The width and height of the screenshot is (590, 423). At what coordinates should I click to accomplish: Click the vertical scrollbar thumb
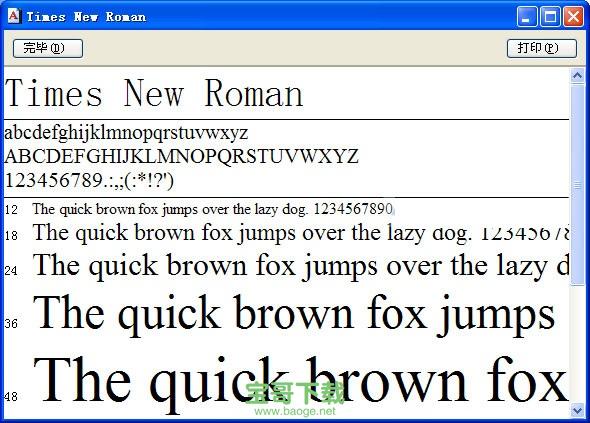(x=577, y=184)
